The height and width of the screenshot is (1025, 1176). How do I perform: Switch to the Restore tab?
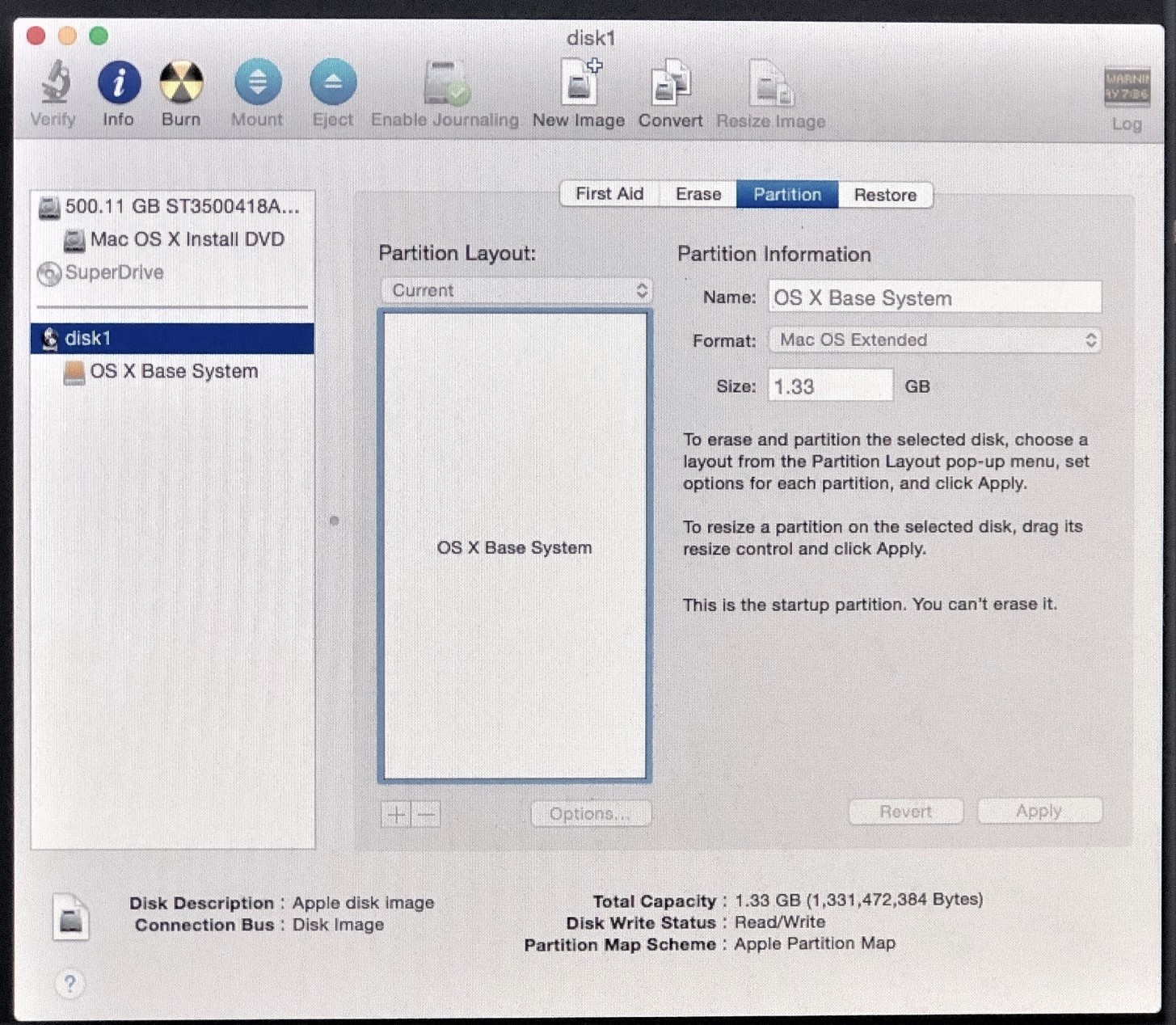pos(885,195)
